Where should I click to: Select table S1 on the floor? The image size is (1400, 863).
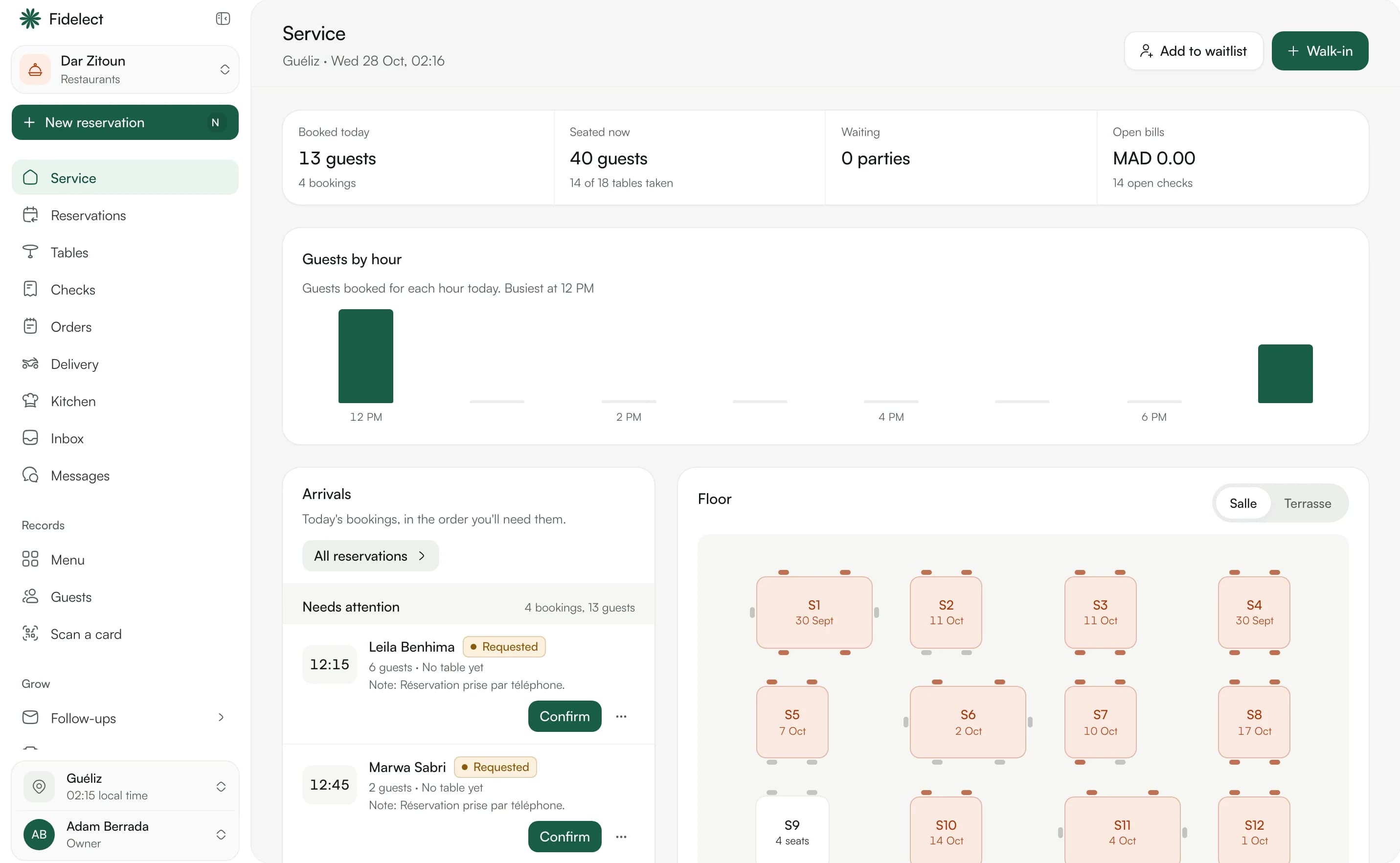[x=814, y=612]
